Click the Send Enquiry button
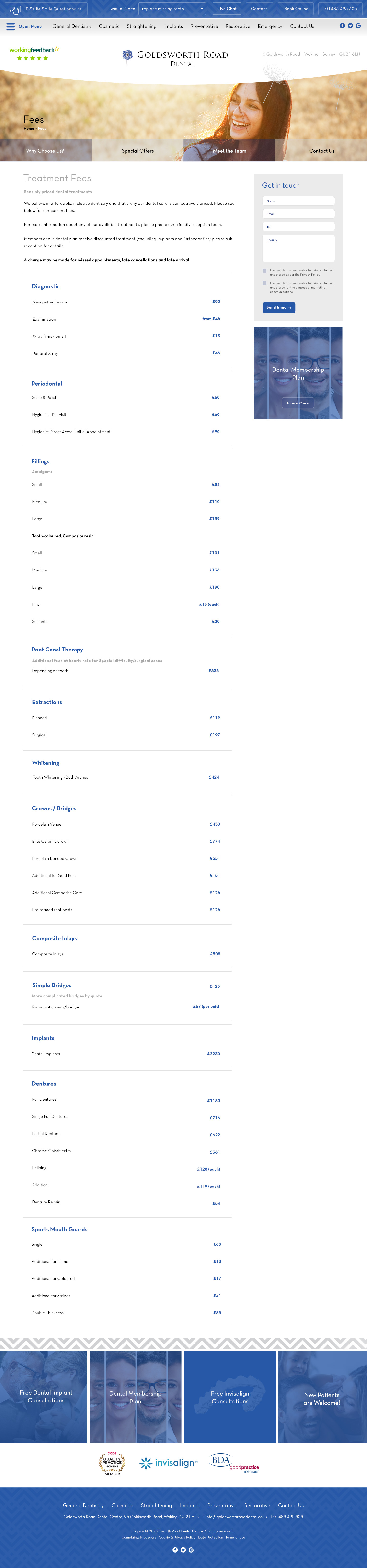The image size is (367, 1568). [279, 307]
